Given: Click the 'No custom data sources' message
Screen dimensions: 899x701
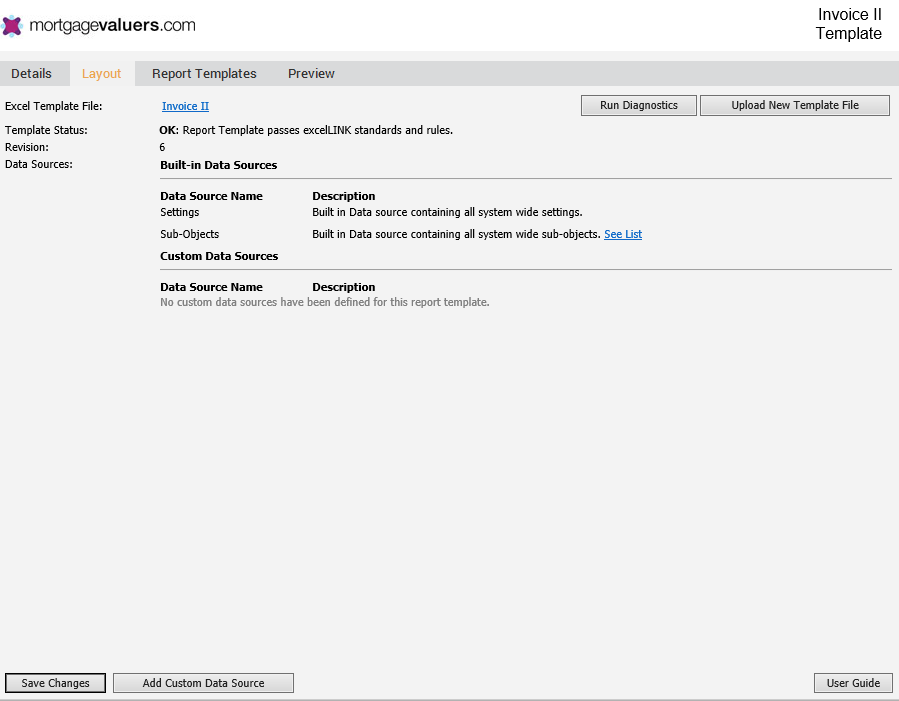Looking at the screenshot, I should (325, 302).
